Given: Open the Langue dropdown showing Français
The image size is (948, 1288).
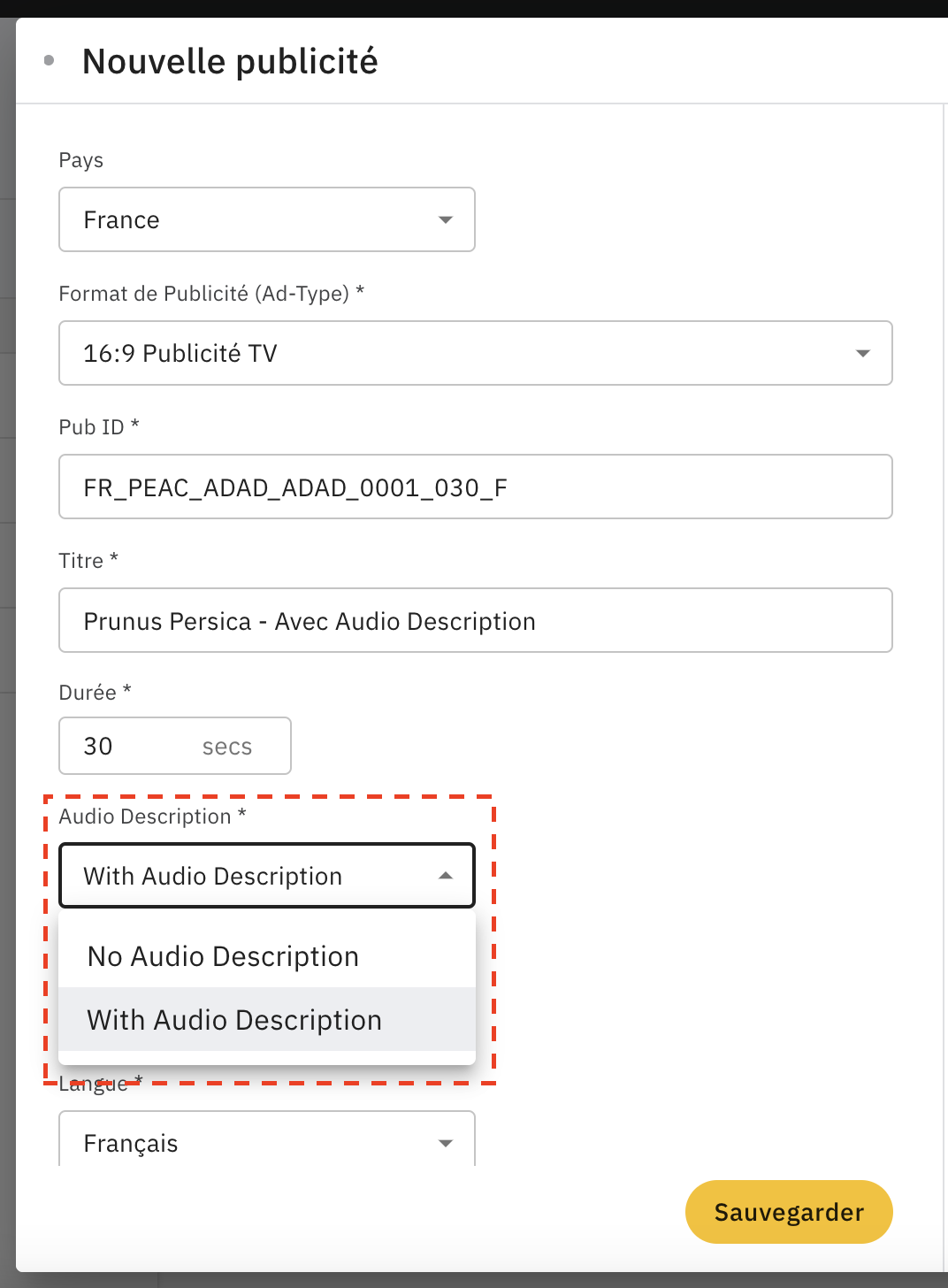Looking at the screenshot, I should [x=265, y=1142].
